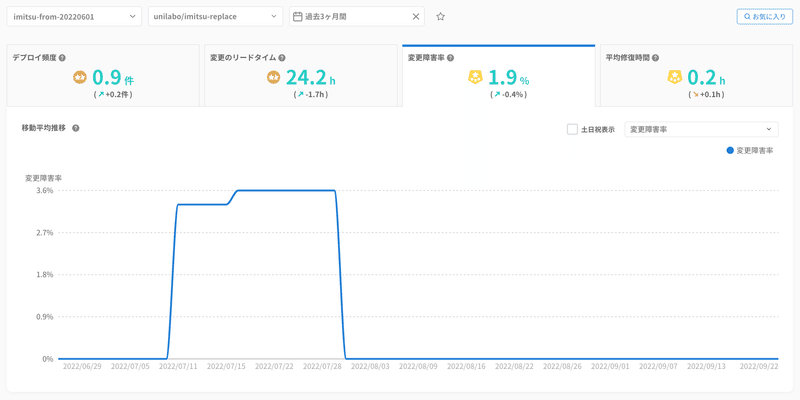Open the imitsu-from-20220601 dropdown
The height and width of the screenshot is (400, 800).
[x=74, y=16]
